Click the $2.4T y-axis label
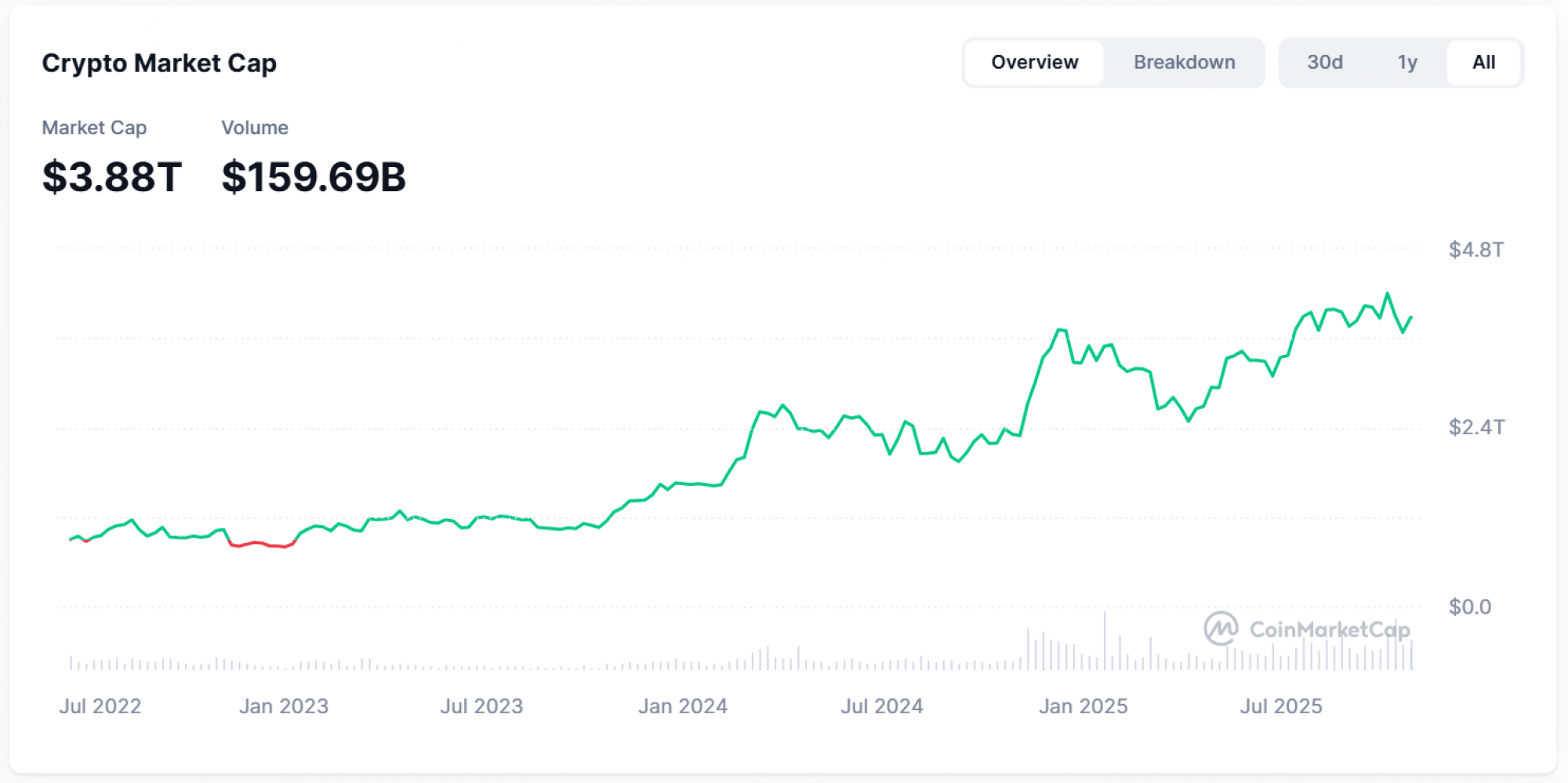Viewport: 1568px width, 783px height. click(1475, 427)
